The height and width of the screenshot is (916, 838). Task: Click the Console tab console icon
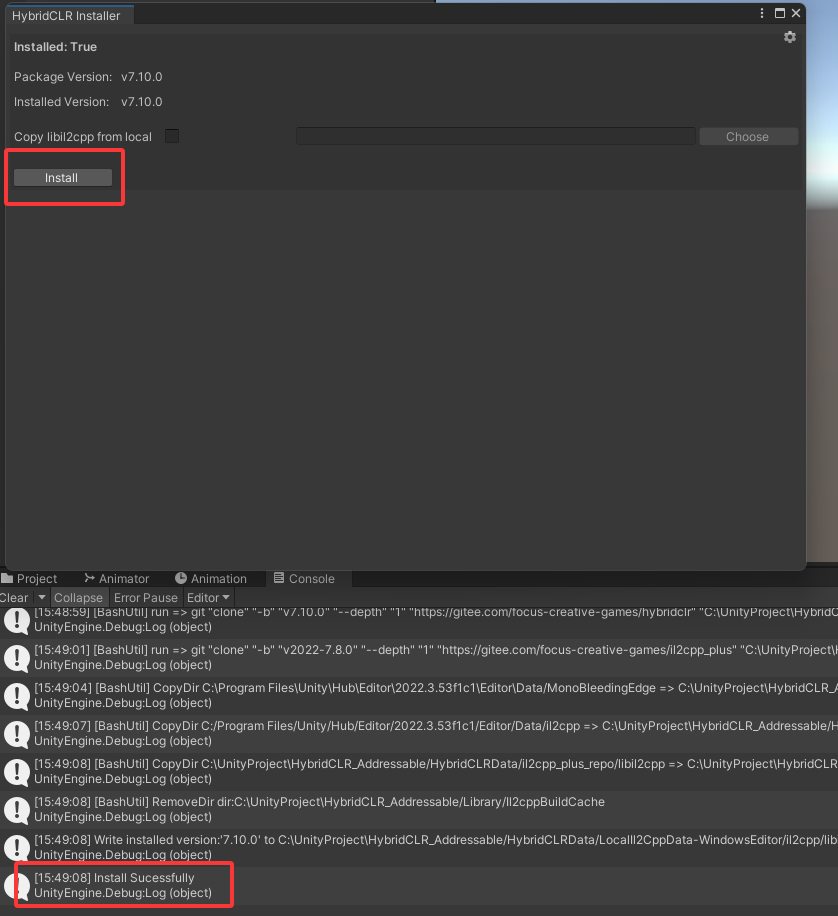pos(277,578)
